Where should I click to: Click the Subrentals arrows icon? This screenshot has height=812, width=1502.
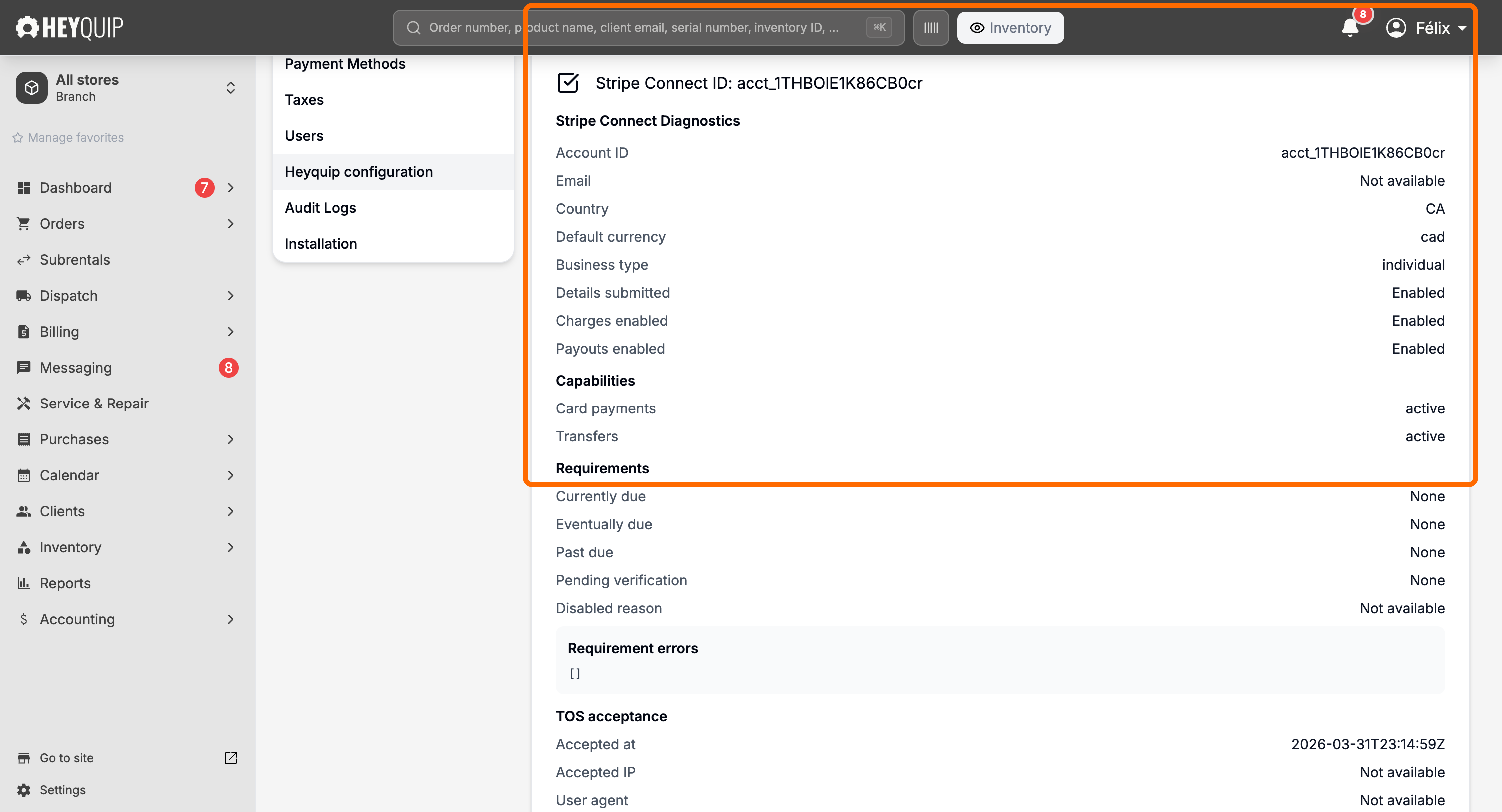pos(24,260)
